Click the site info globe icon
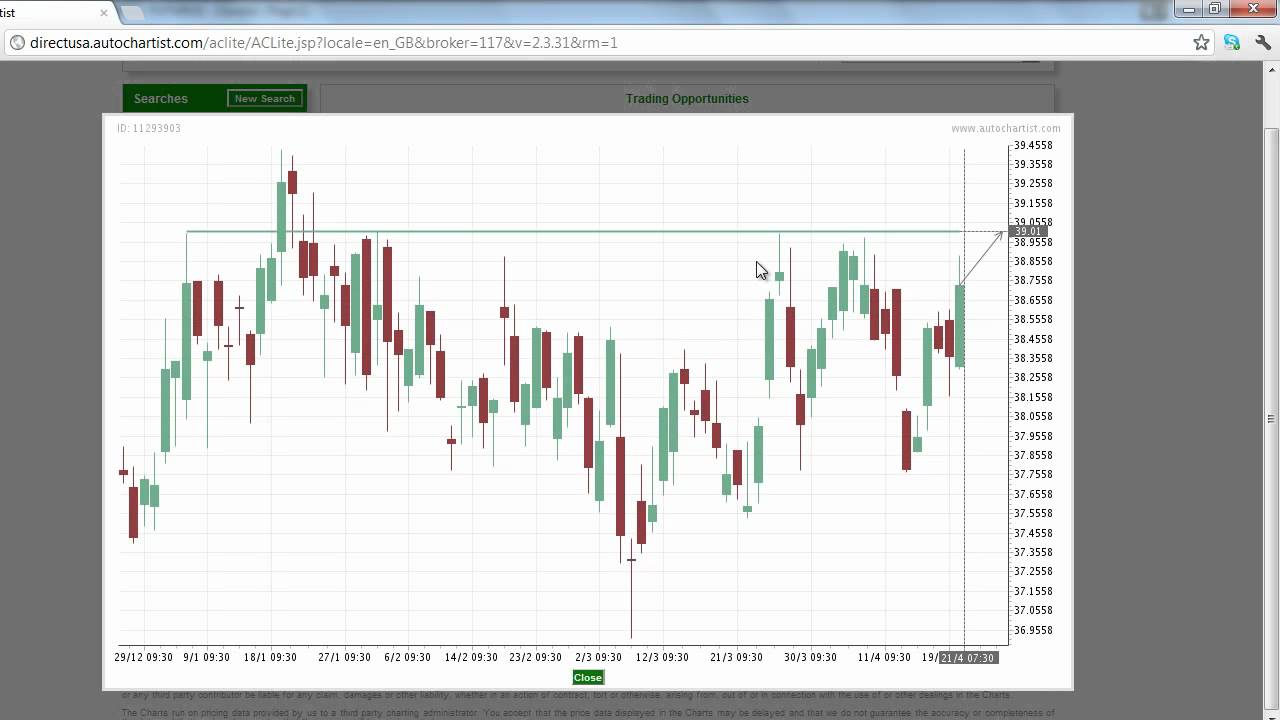 tap(16, 43)
